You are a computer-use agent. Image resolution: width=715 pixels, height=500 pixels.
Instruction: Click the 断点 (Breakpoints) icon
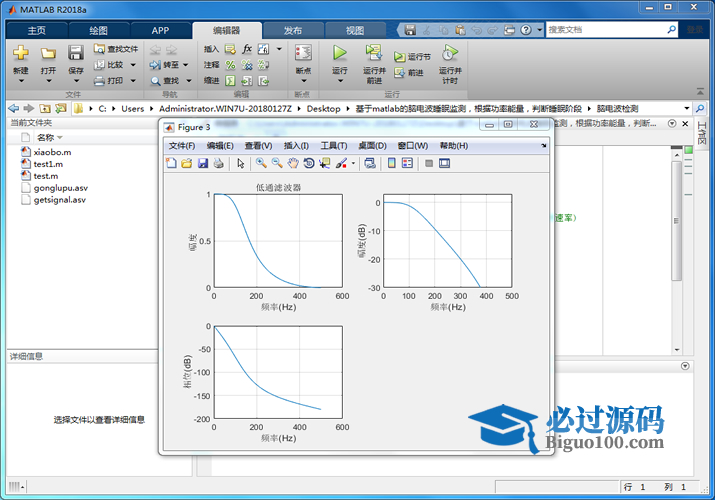click(x=303, y=53)
